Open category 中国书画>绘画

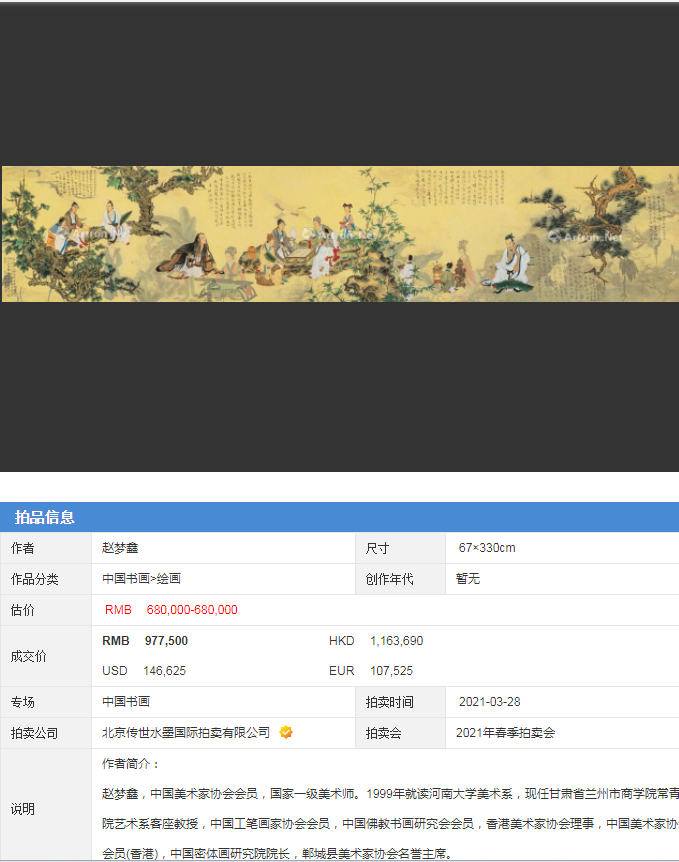141,579
